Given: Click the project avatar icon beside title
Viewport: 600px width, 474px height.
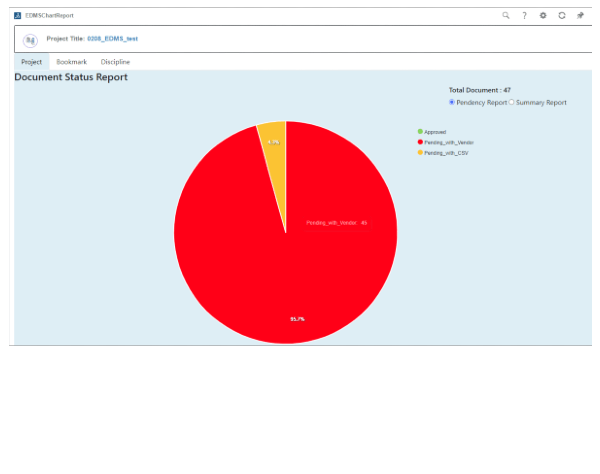Looking at the screenshot, I should pyautogui.click(x=30, y=40).
